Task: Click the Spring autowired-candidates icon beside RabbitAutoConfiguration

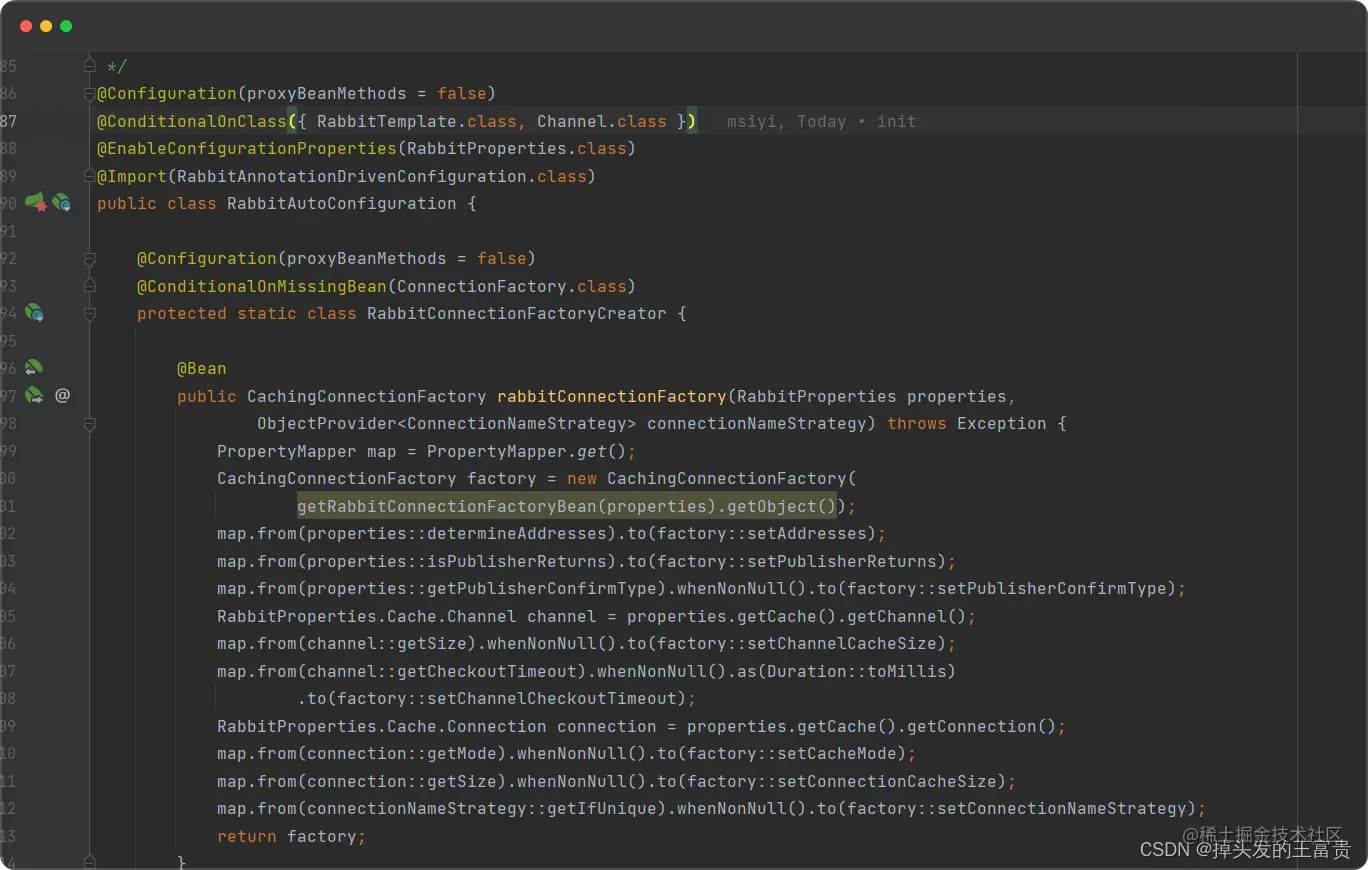Action: click(62, 203)
